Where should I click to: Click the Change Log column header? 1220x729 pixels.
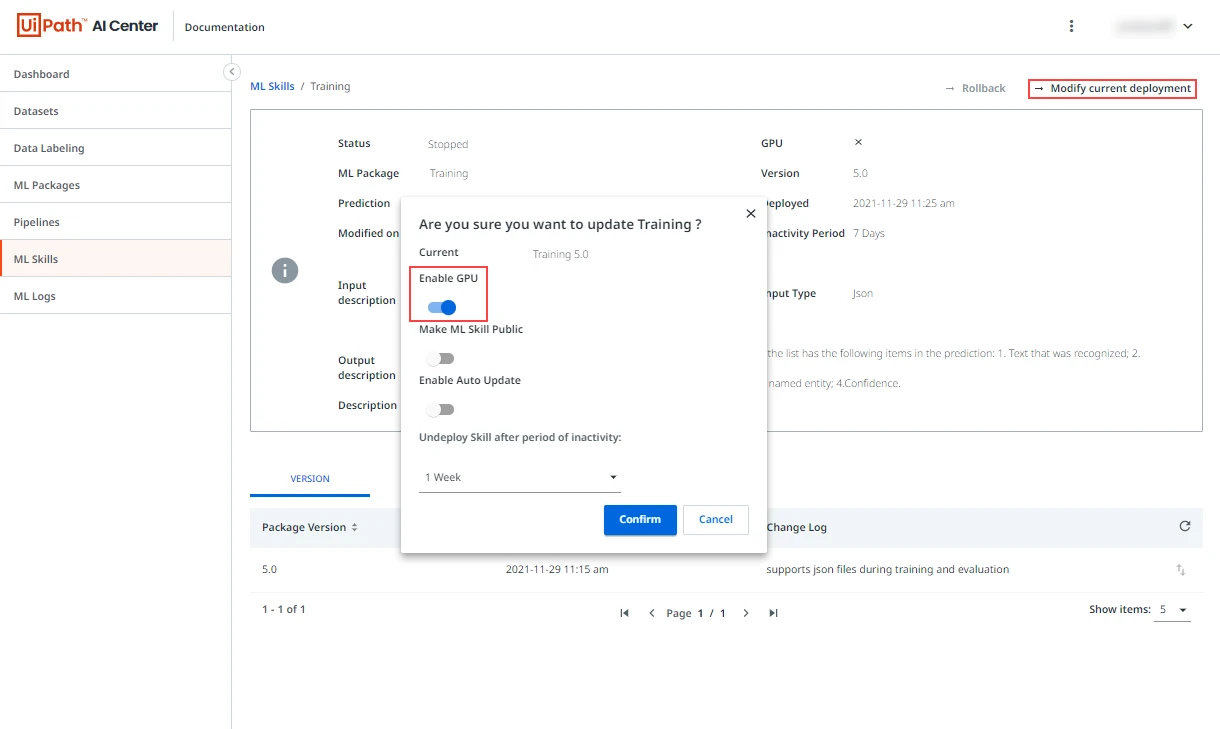click(796, 527)
